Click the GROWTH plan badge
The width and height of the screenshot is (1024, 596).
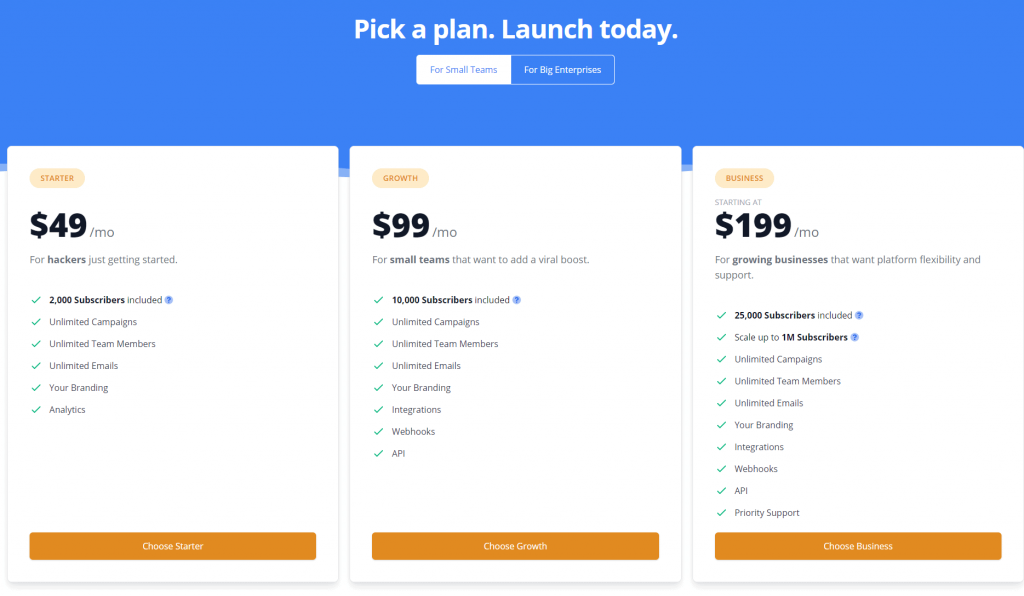tap(400, 178)
